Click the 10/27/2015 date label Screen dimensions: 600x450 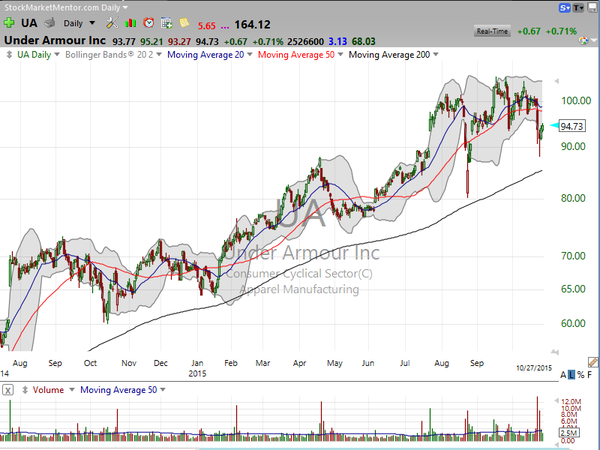point(534,368)
